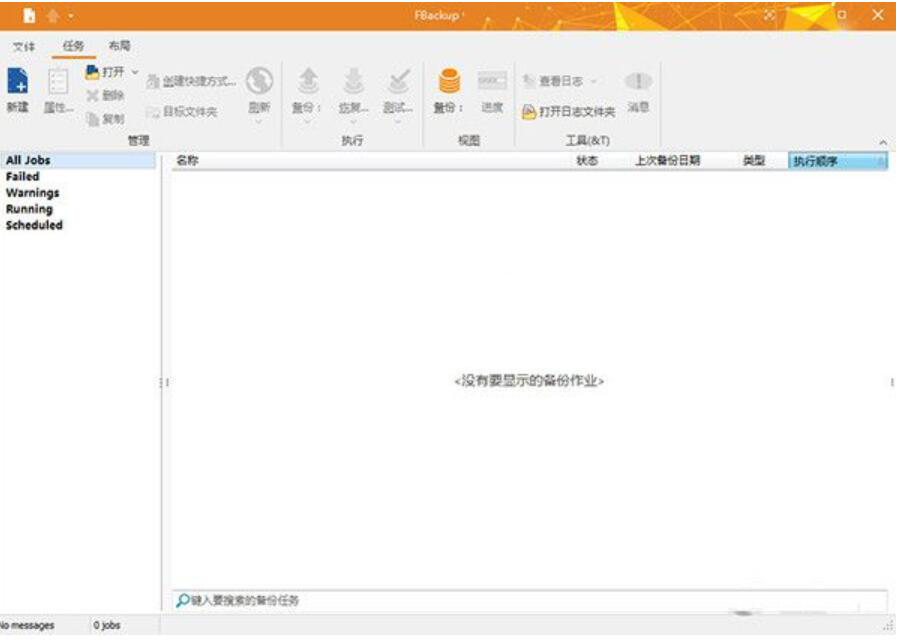Select the Failed jobs filter

click(23, 177)
